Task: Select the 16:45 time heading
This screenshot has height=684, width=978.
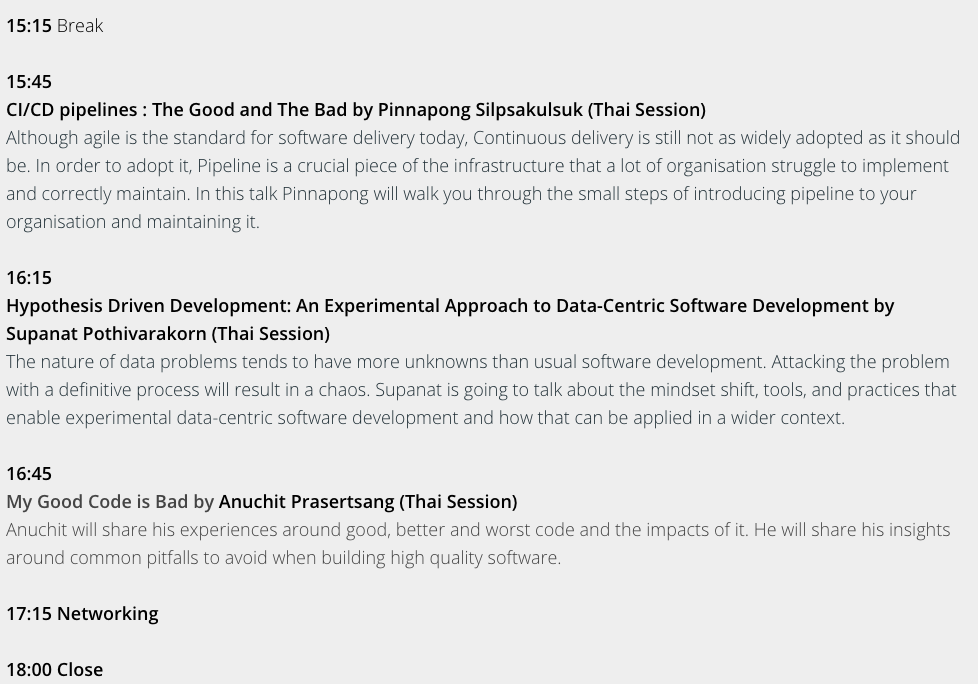Action: point(29,474)
